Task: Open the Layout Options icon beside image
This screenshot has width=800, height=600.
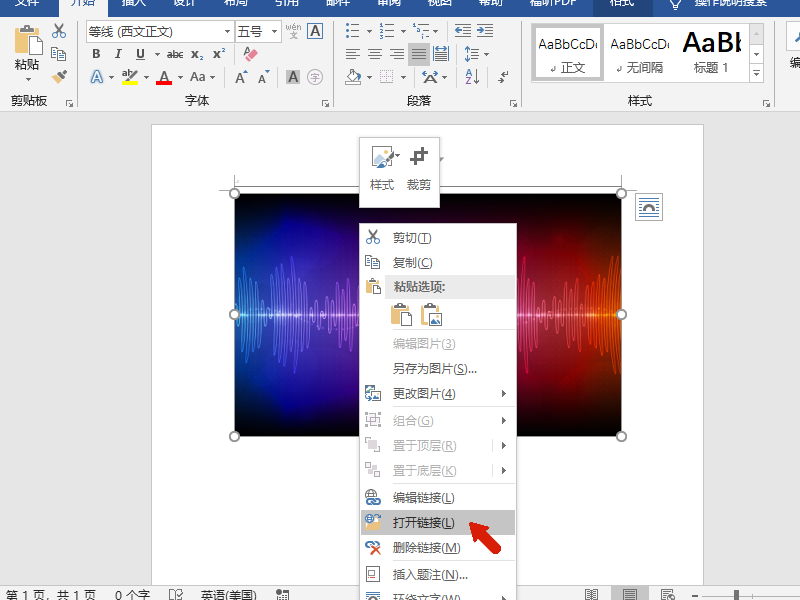Action: tap(649, 207)
